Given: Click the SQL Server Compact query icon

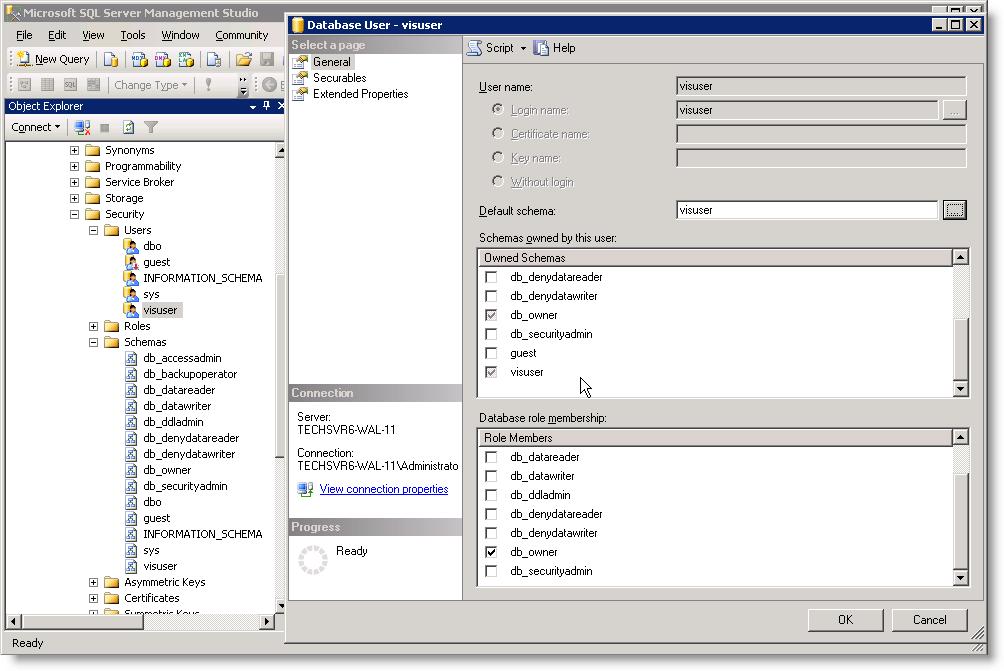Looking at the screenshot, I should pyautogui.click(x=214, y=60).
